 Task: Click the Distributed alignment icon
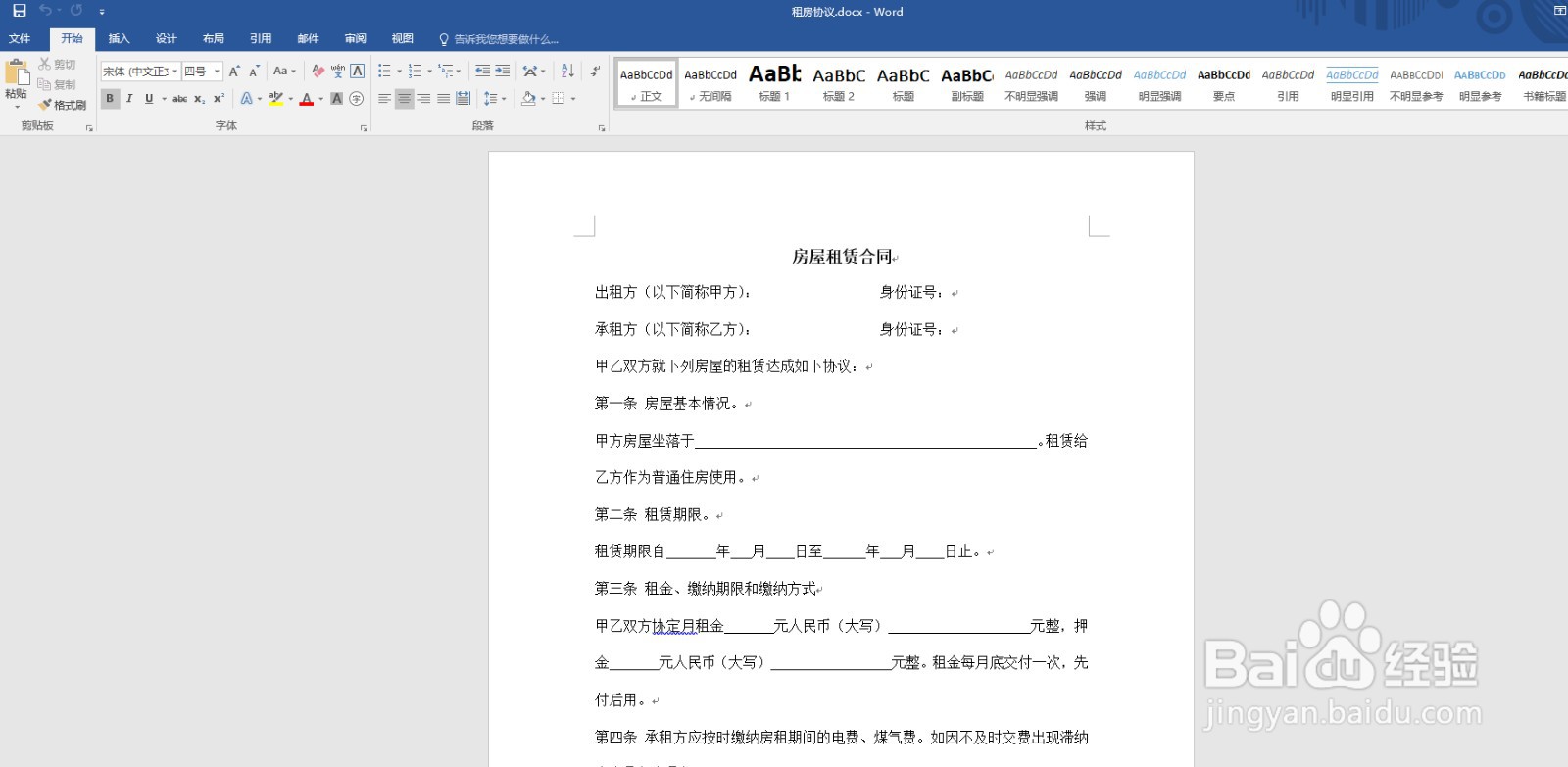click(x=464, y=99)
